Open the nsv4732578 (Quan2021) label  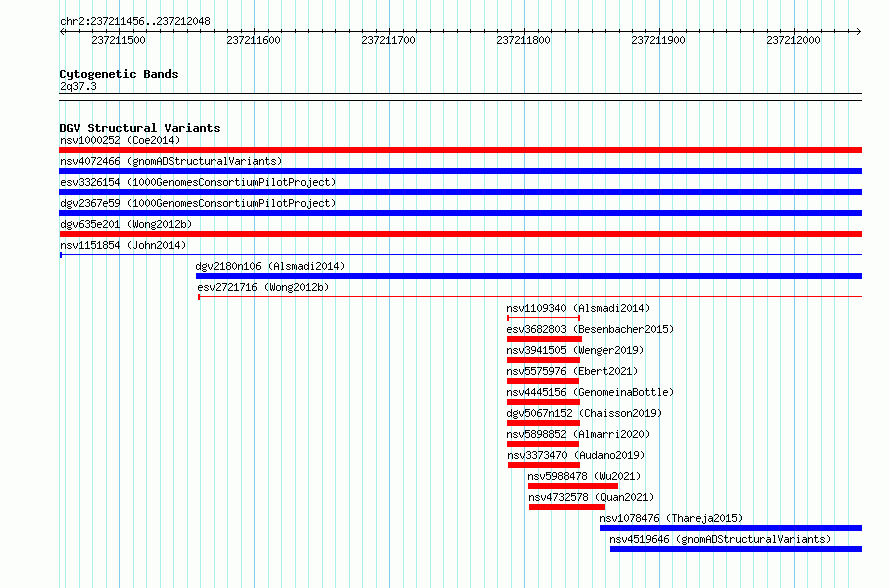pos(591,497)
